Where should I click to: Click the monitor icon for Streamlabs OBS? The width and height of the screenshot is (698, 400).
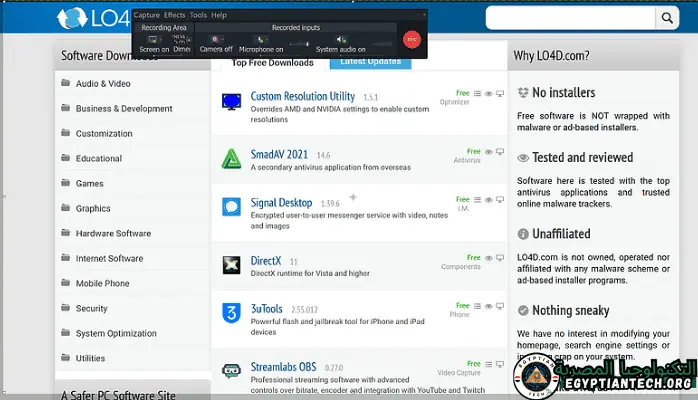click(x=500, y=364)
